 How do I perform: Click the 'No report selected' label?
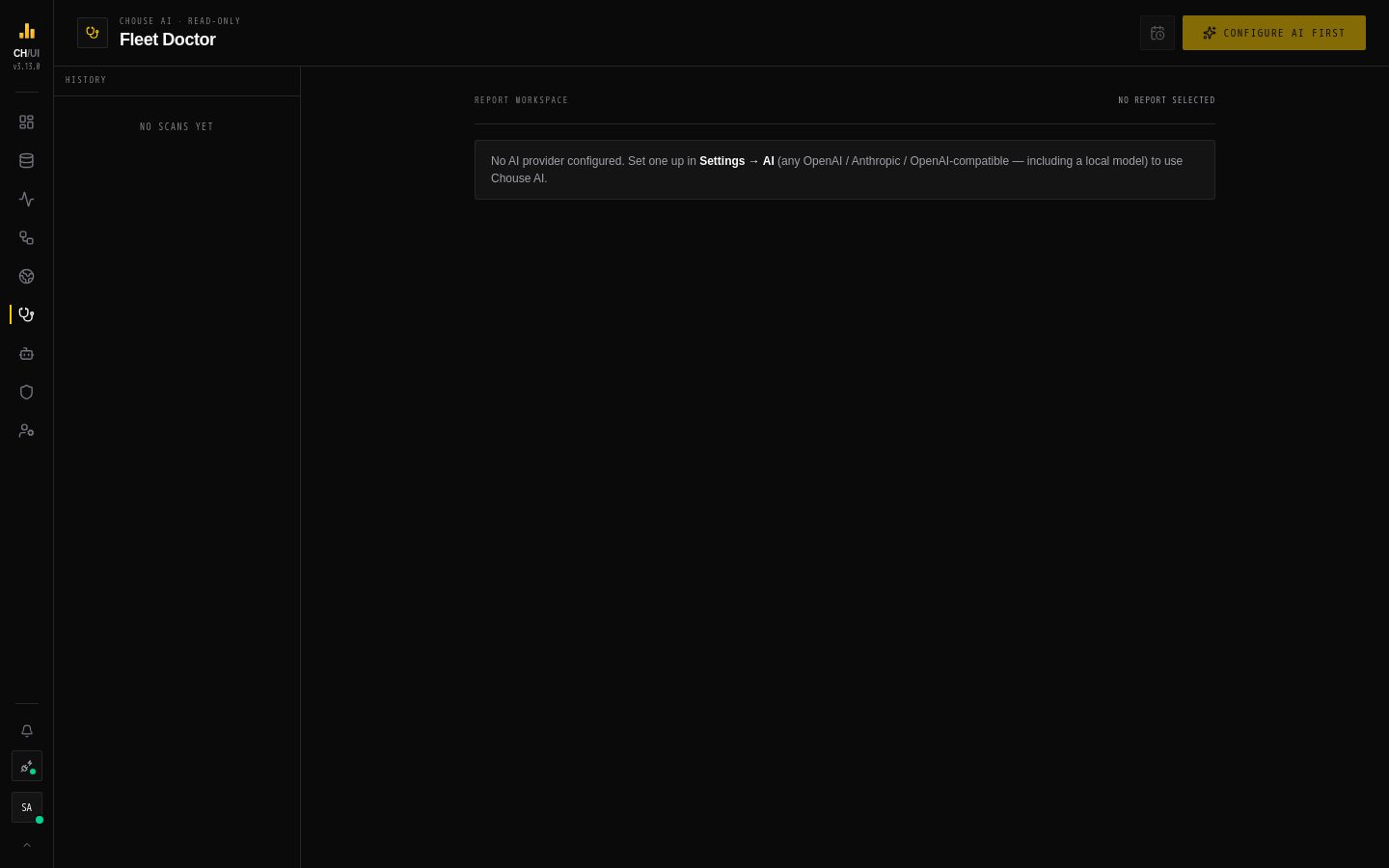coord(1166,100)
